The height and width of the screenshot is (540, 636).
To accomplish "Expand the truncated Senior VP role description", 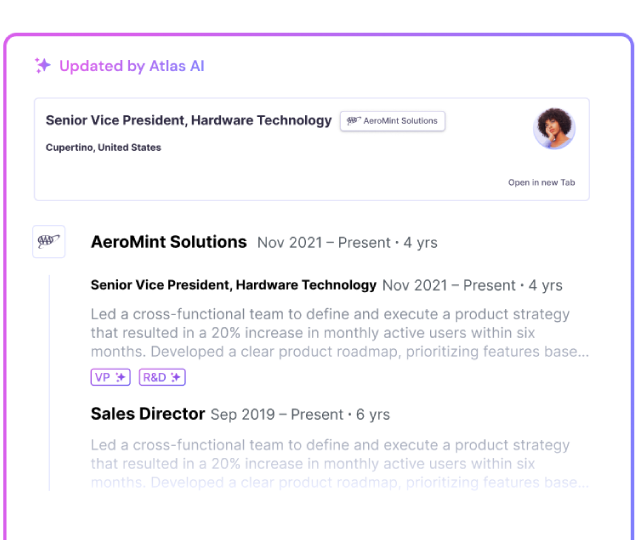I will point(339,333).
